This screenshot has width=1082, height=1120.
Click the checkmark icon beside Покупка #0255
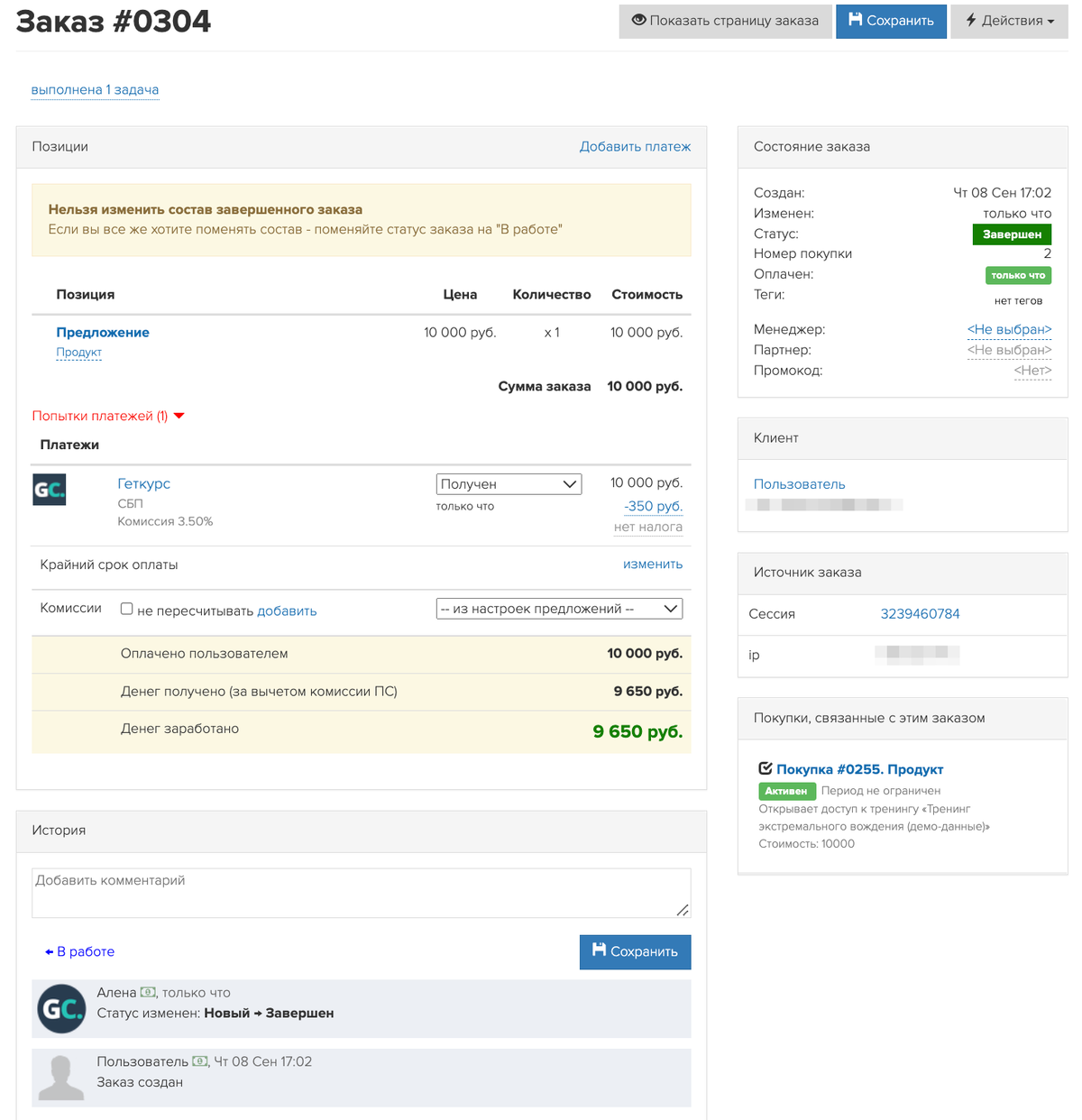(x=766, y=768)
